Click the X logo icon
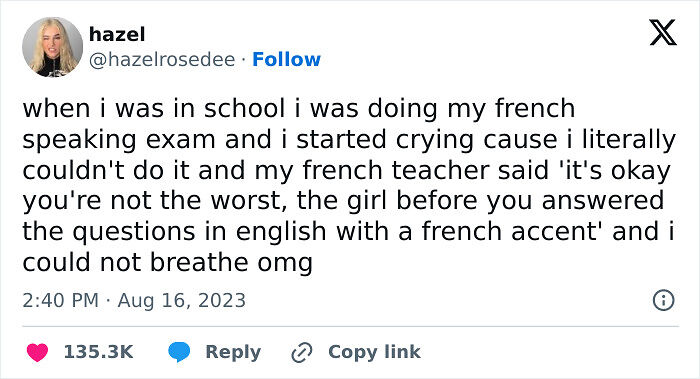 pyautogui.click(x=663, y=32)
